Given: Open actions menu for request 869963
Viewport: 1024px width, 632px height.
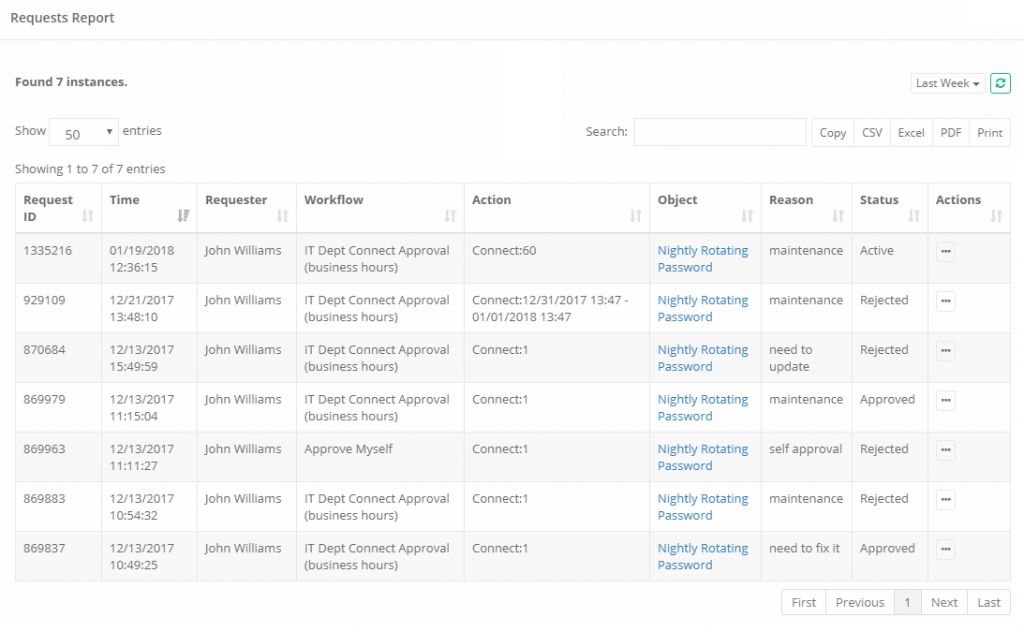Looking at the screenshot, I should [x=945, y=450].
